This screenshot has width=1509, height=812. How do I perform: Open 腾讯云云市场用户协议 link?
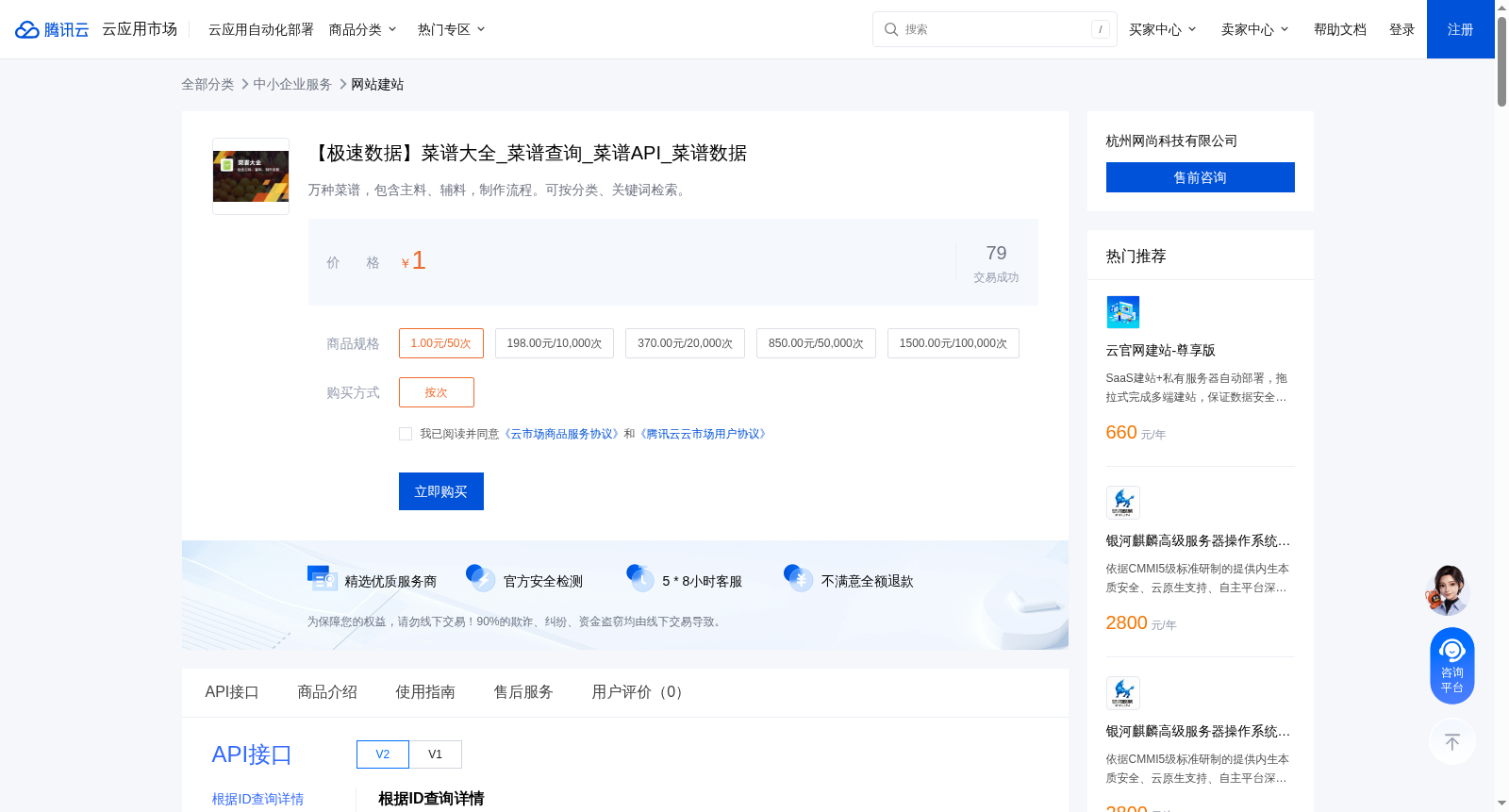pyautogui.click(x=704, y=434)
